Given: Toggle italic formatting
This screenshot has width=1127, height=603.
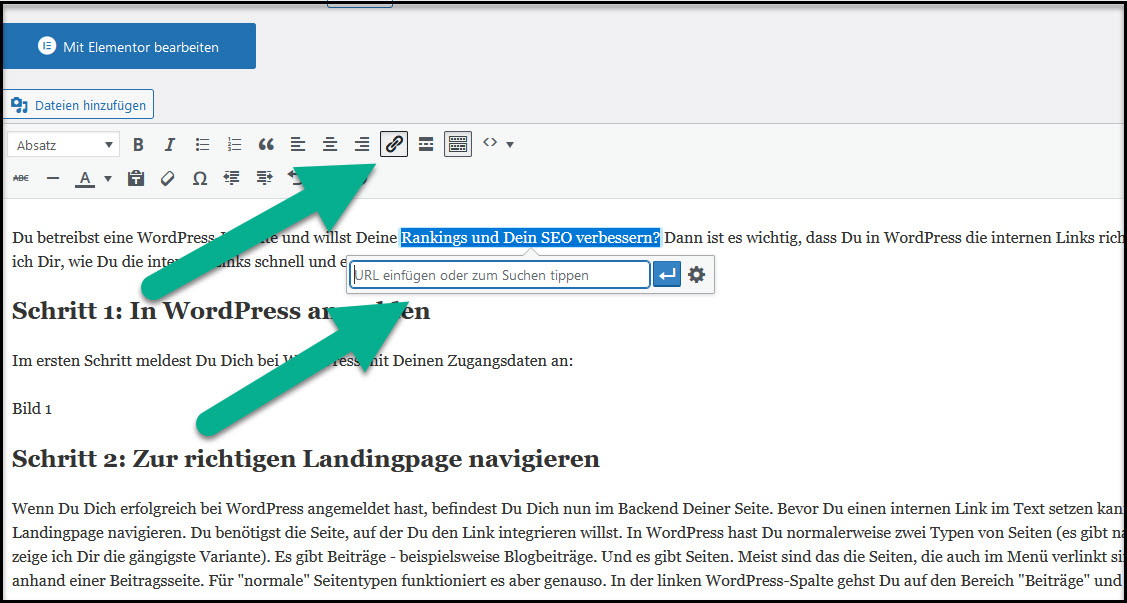Looking at the screenshot, I should (170, 145).
